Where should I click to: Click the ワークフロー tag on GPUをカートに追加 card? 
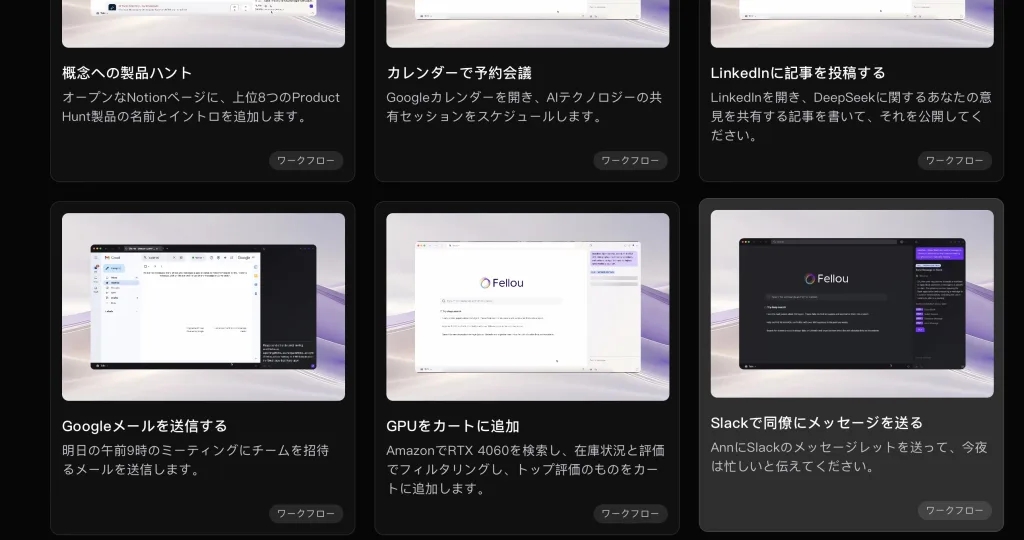630,514
